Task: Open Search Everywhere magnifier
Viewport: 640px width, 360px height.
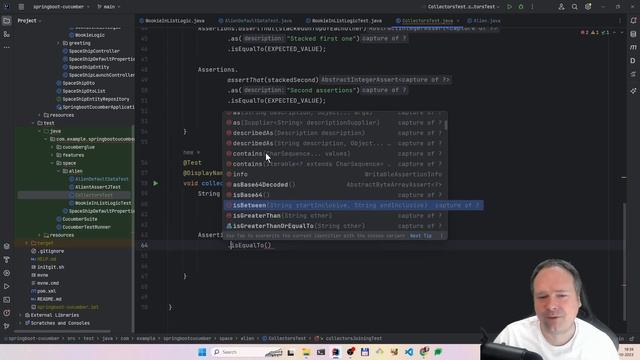Action: [x=574, y=7]
